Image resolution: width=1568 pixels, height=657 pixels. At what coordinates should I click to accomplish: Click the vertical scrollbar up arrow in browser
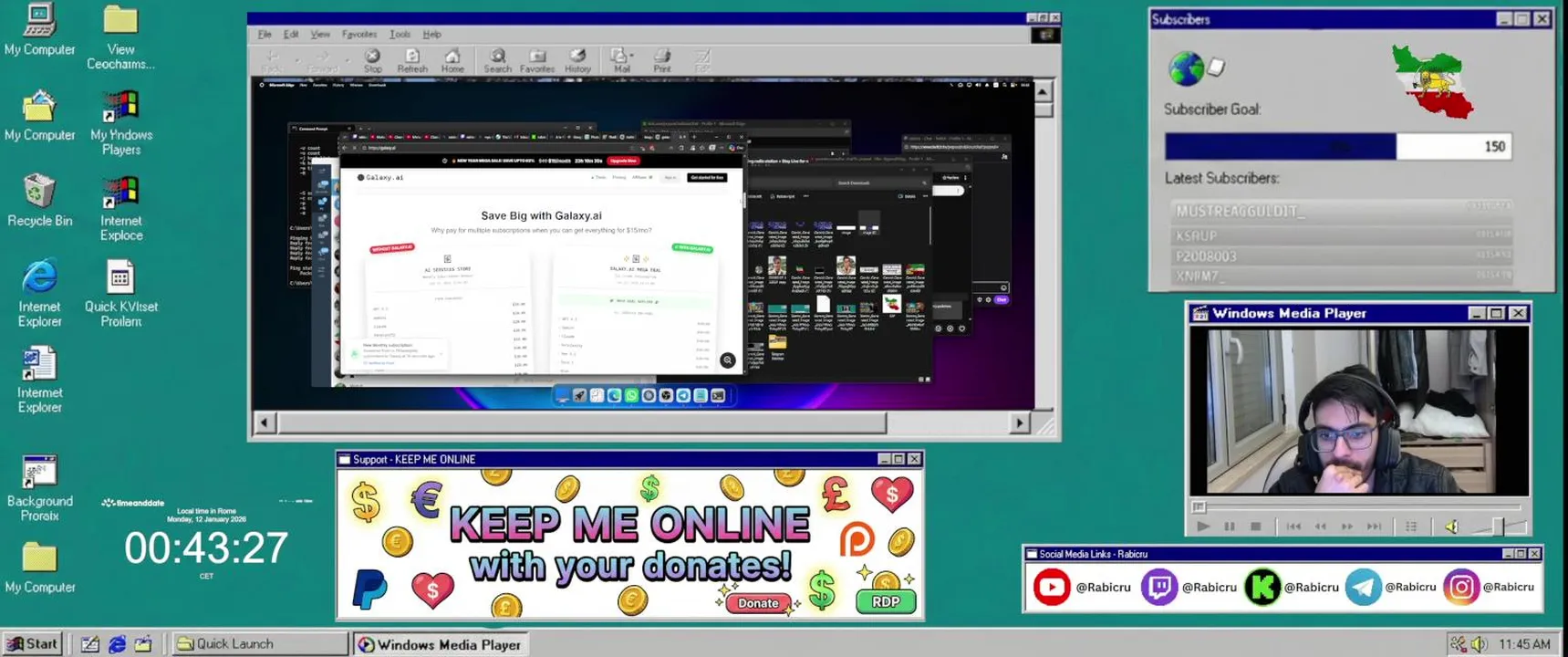pyautogui.click(x=1043, y=91)
